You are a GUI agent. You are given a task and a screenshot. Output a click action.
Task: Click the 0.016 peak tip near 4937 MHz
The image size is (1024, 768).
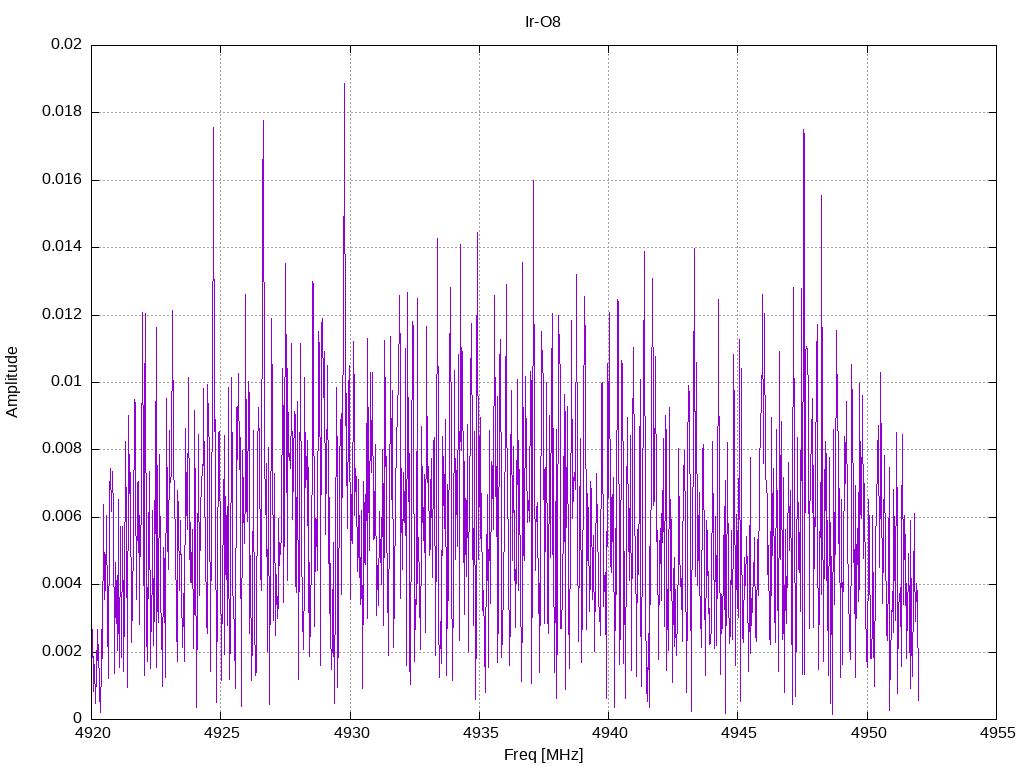pyautogui.click(x=533, y=181)
